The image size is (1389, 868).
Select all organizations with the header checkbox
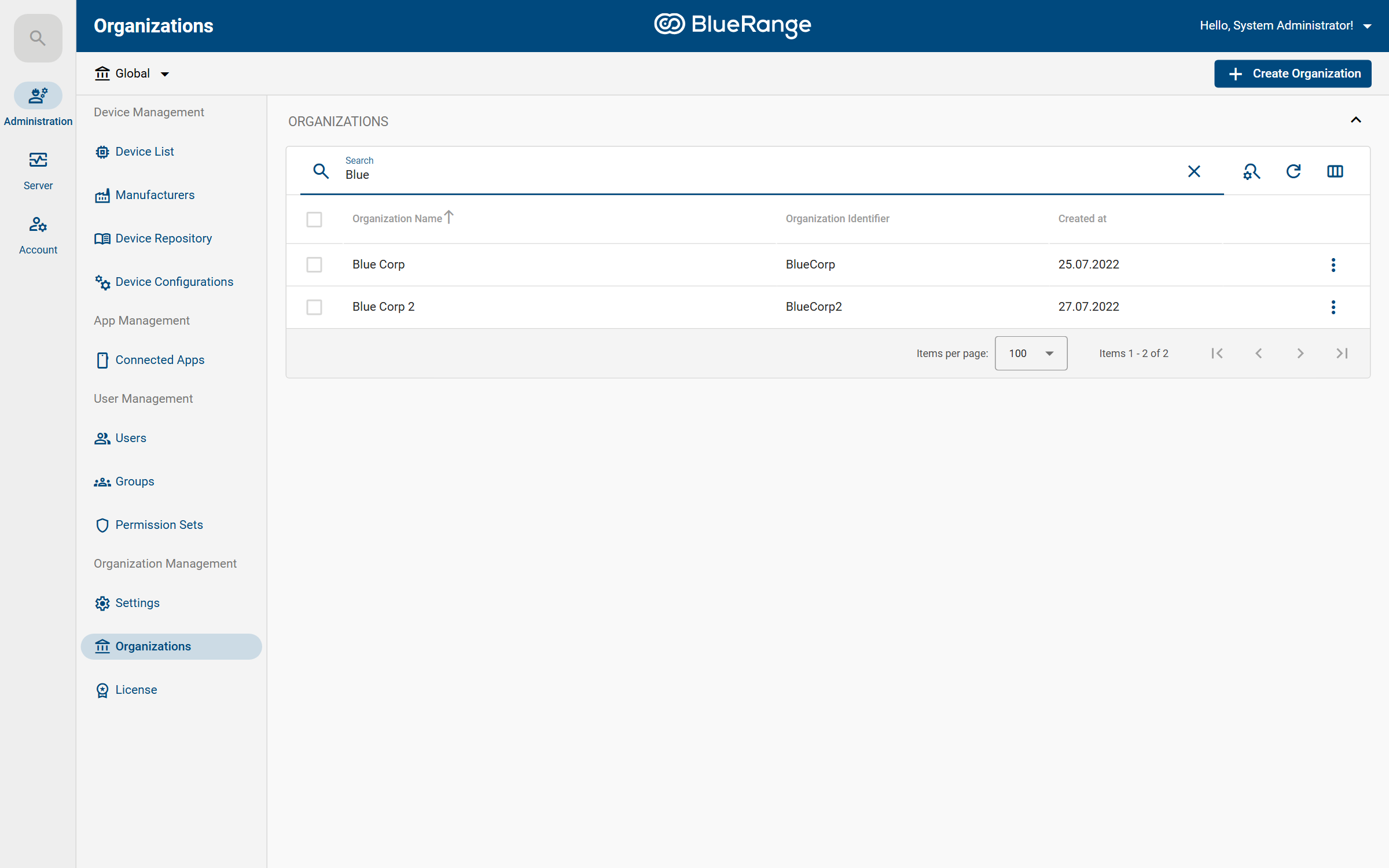314,219
